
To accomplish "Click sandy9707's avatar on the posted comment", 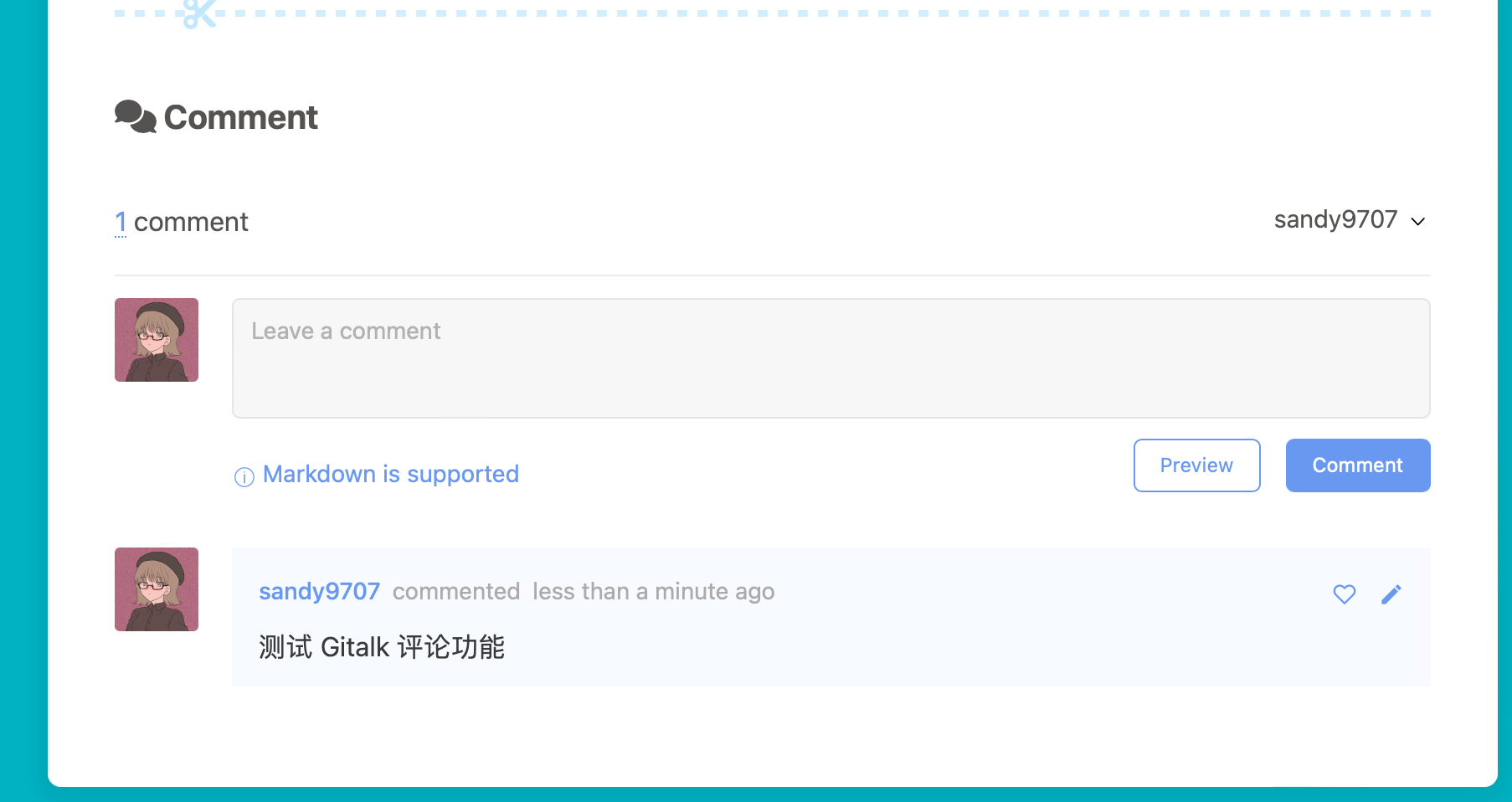I will (156, 589).
